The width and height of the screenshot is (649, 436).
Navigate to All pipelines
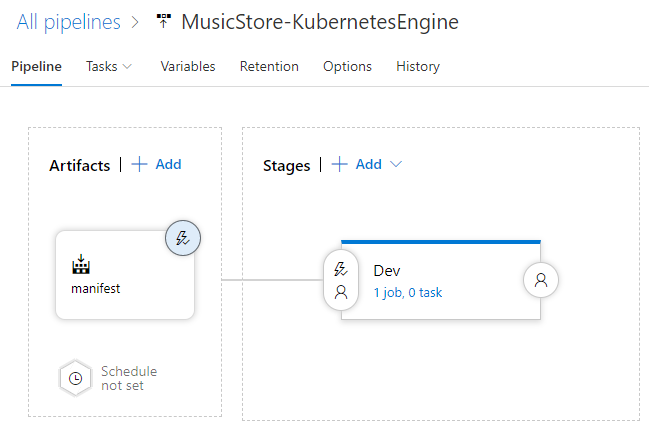[68, 22]
